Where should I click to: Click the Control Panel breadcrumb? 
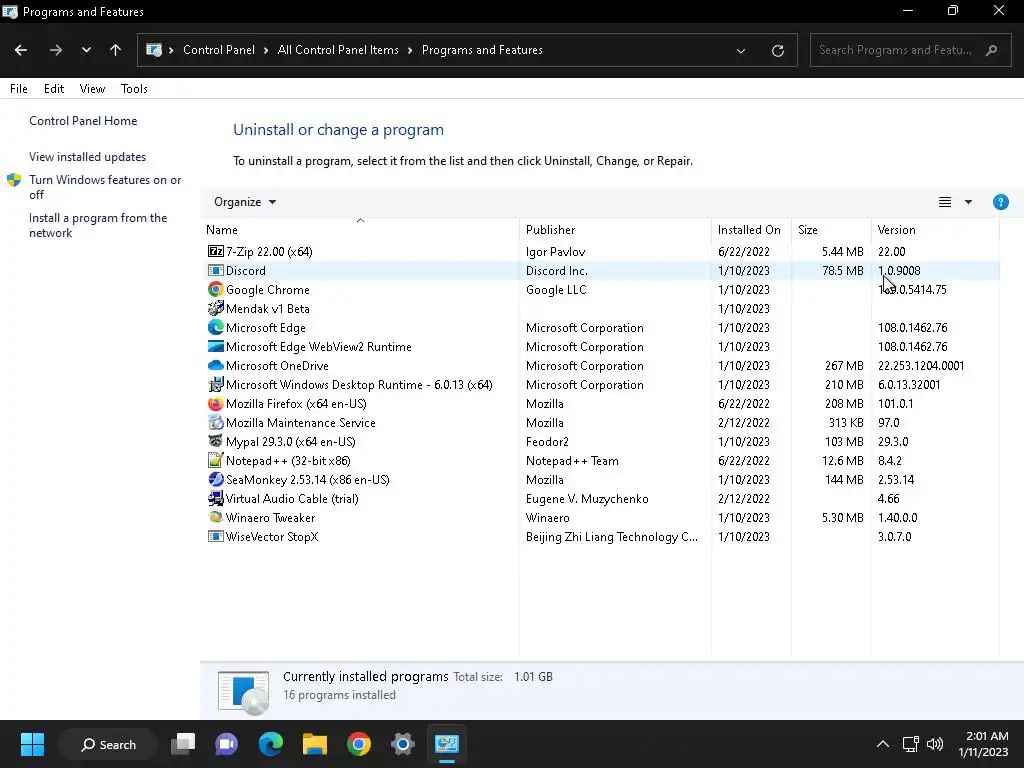pos(219,50)
